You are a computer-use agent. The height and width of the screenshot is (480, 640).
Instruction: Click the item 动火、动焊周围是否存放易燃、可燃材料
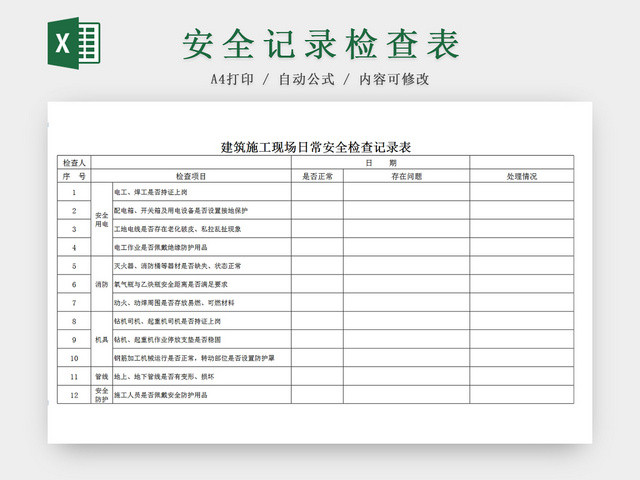(x=174, y=303)
